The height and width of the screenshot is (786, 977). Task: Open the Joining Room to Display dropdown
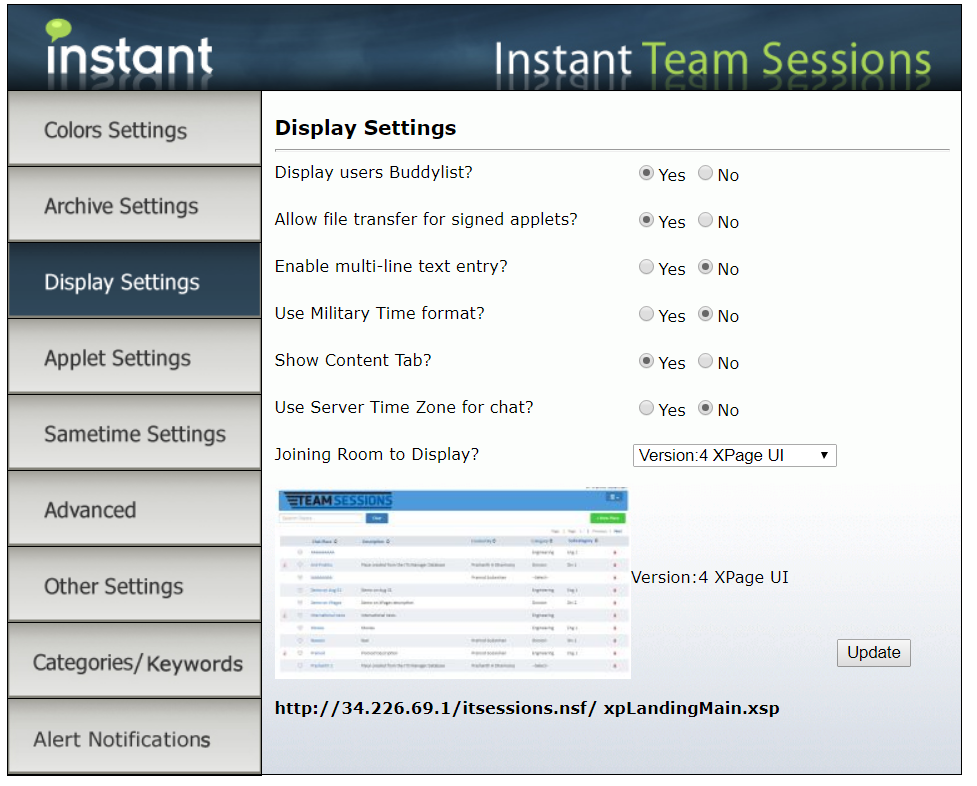coord(735,455)
